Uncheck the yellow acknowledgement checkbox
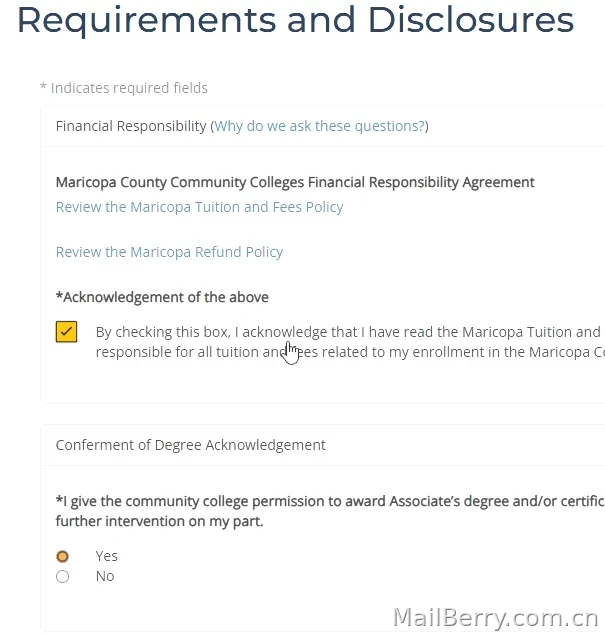 (x=66, y=332)
